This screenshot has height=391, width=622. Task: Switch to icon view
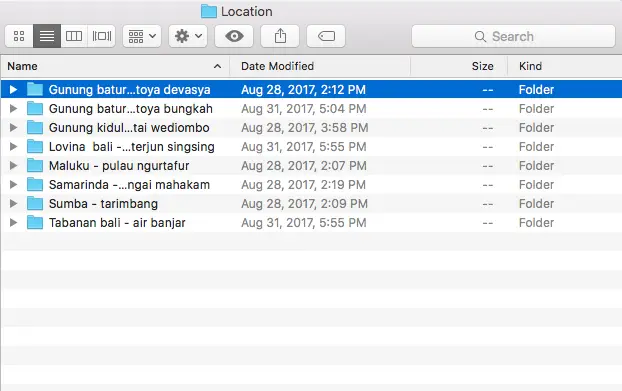[19, 36]
